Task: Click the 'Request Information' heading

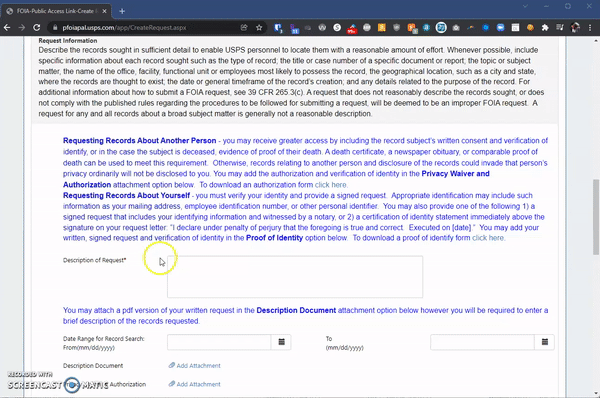Action: pos(68,41)
